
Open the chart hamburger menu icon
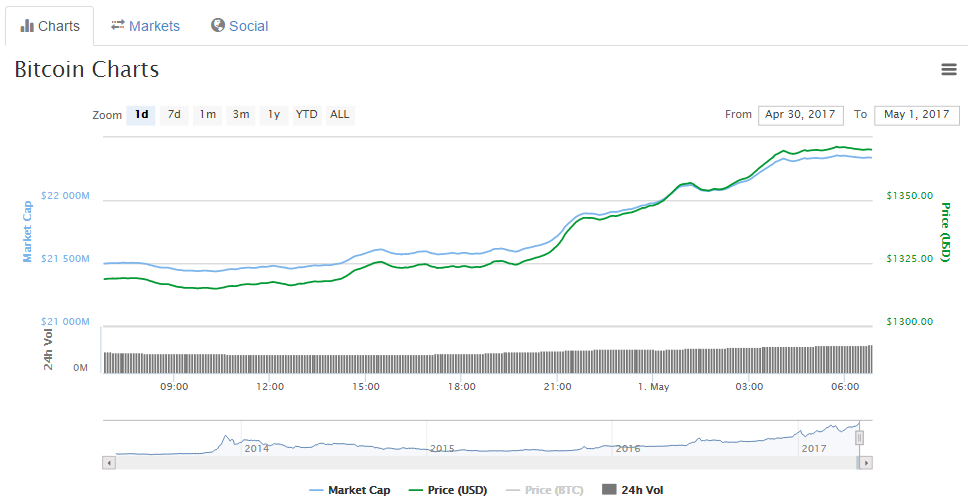pos(948,69)
